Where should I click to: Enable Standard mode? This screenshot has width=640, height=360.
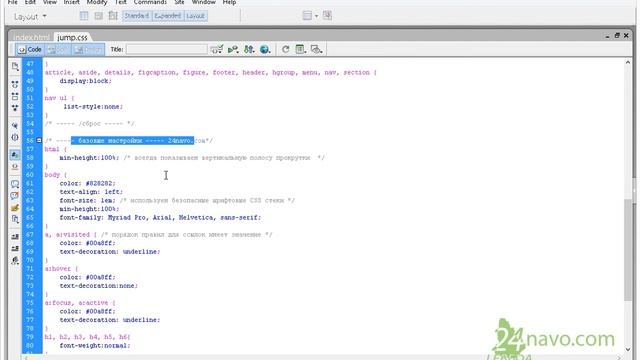pos(136,16)
